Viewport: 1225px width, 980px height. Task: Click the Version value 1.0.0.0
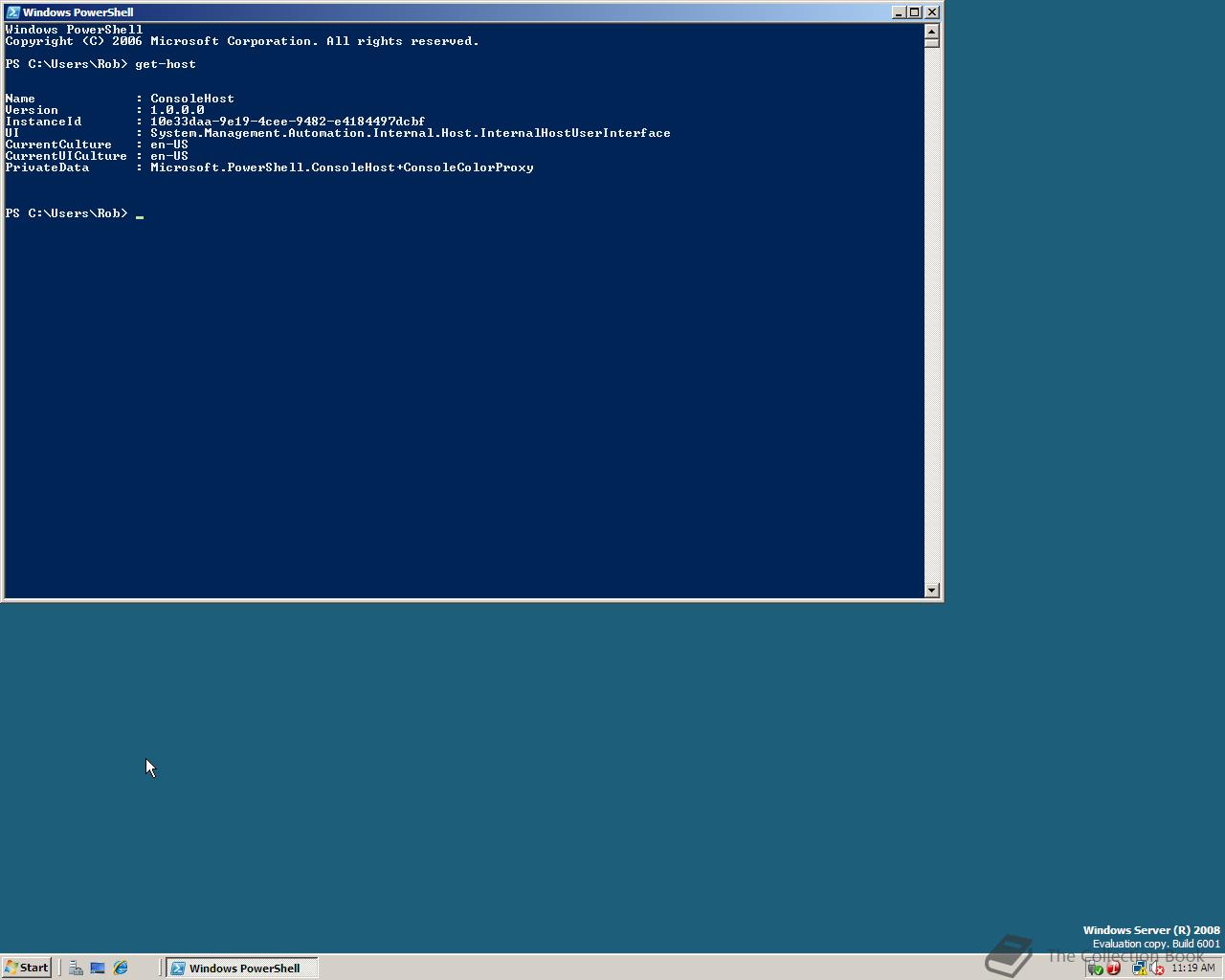coord(177,110)
